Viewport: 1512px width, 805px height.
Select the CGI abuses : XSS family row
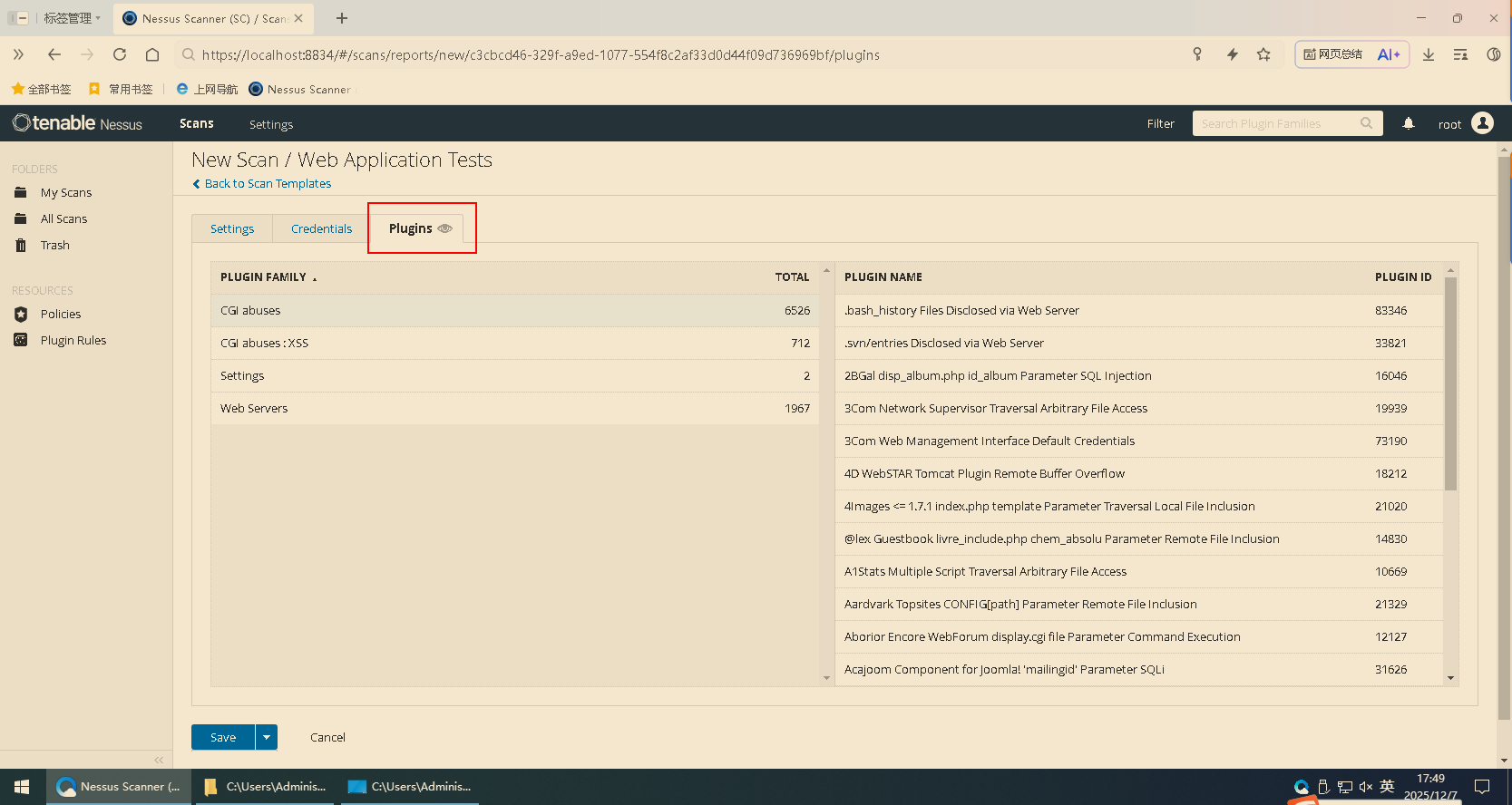514,344
